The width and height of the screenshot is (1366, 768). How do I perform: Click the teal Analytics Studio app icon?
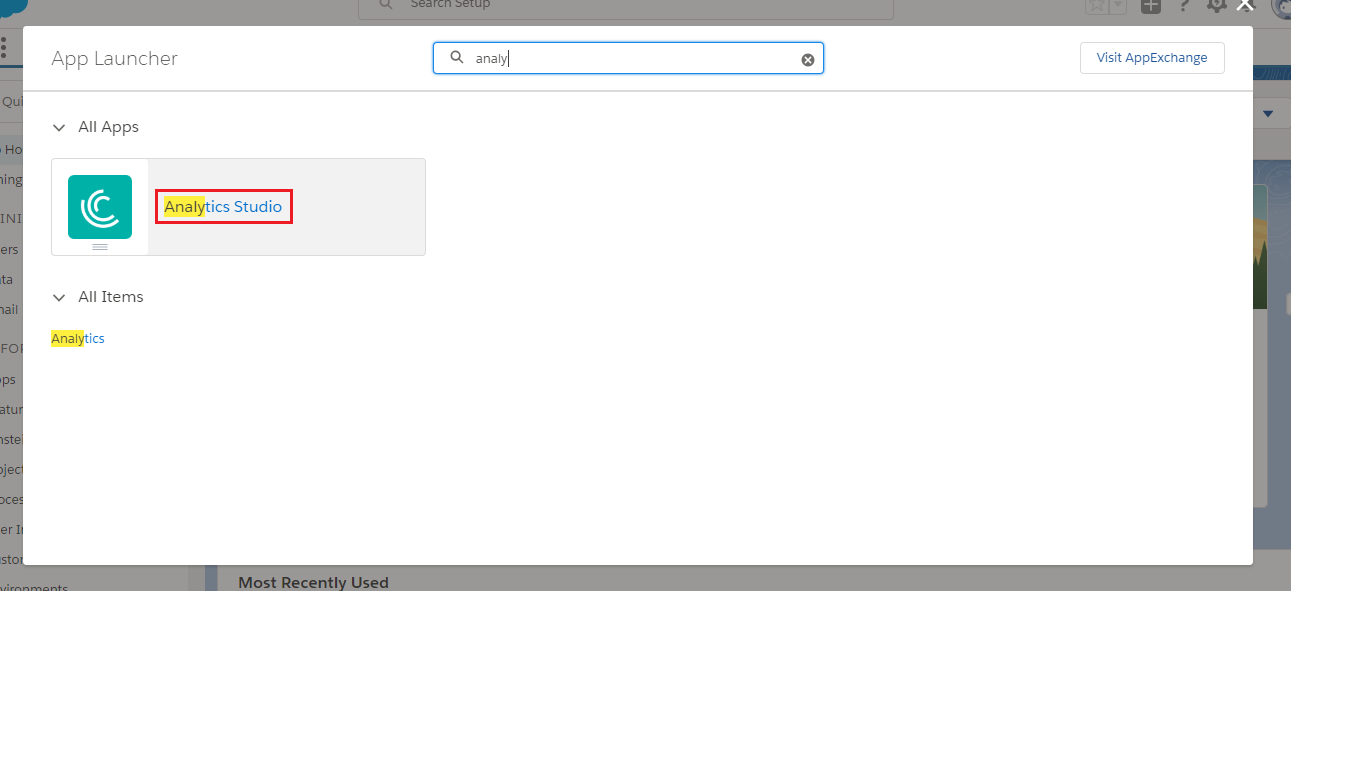tap(100, 207)
